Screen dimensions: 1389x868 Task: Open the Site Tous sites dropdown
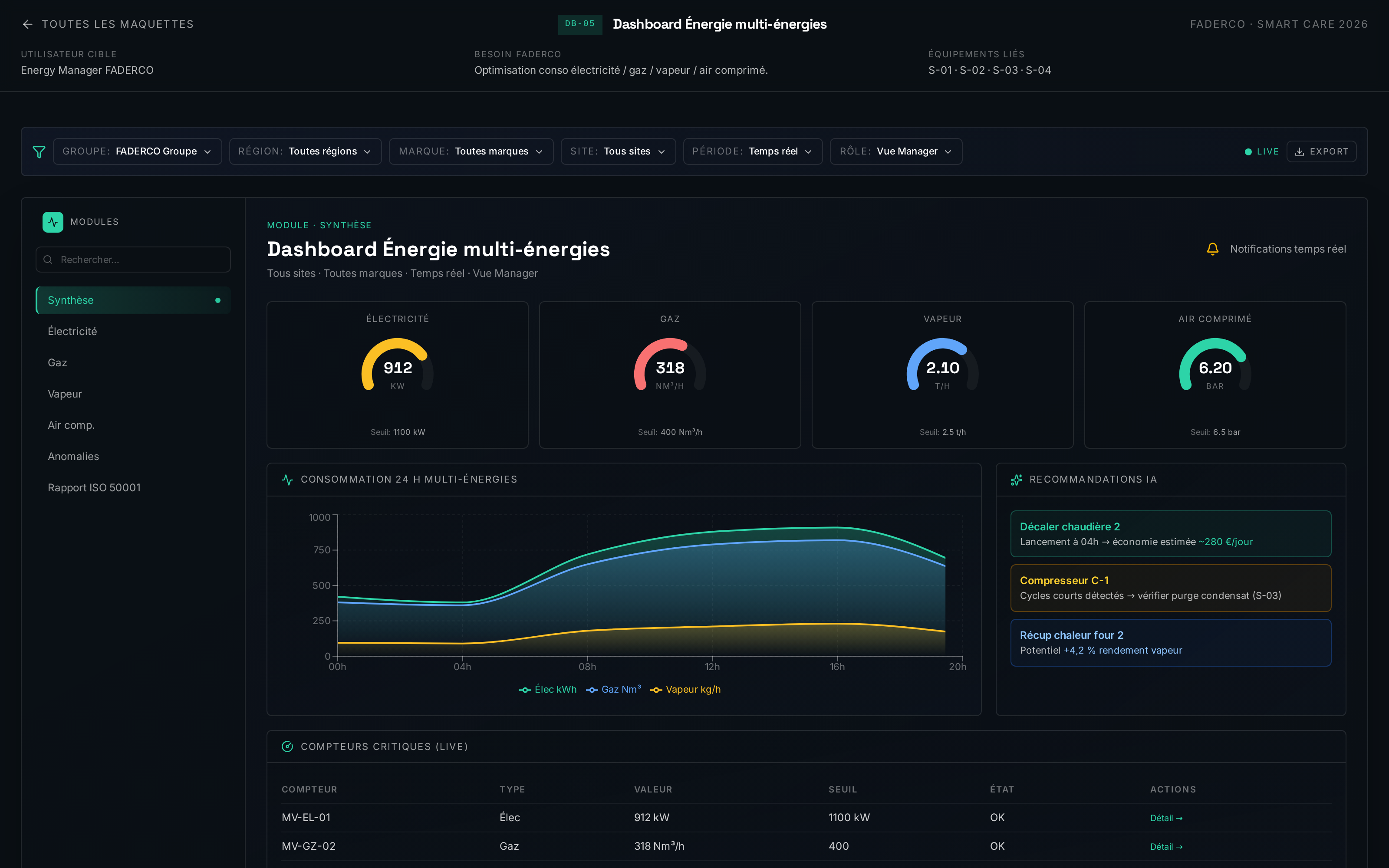tap(618, 151)
